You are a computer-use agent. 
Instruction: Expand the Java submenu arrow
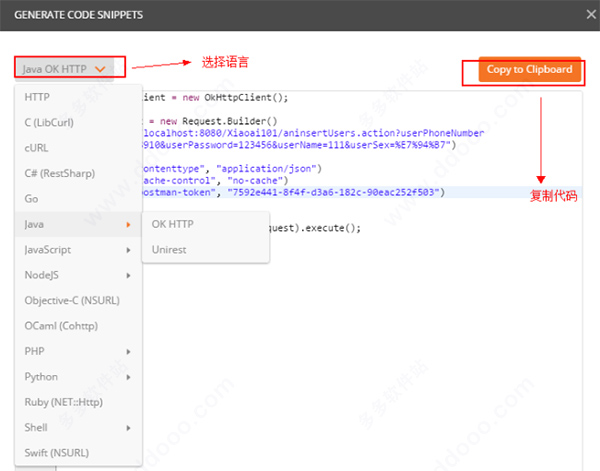coord(128,224)
